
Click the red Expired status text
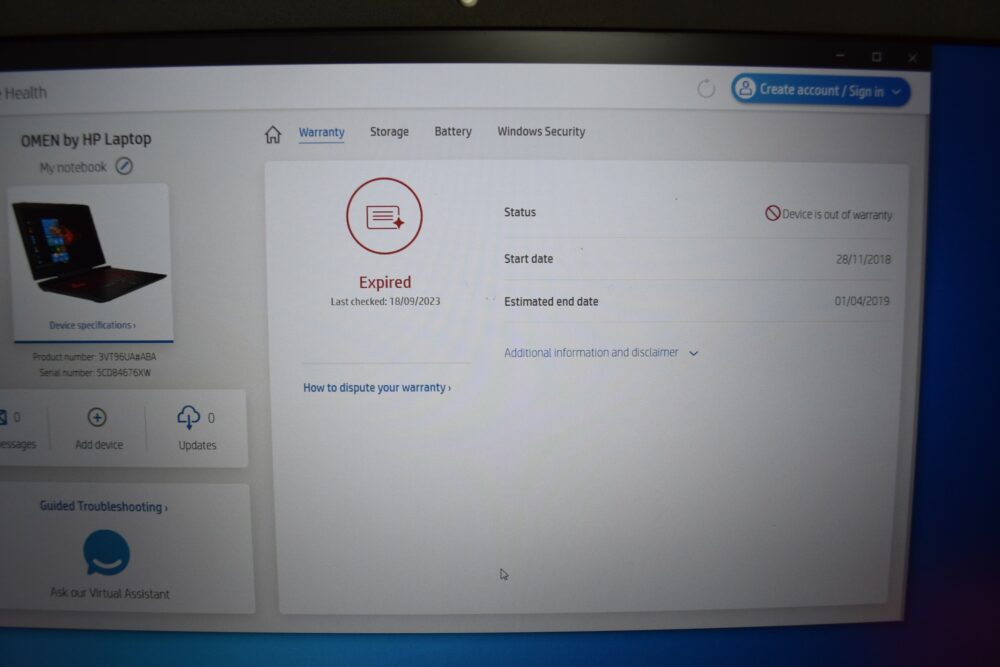pyautogui.click(x=385, y=282)
